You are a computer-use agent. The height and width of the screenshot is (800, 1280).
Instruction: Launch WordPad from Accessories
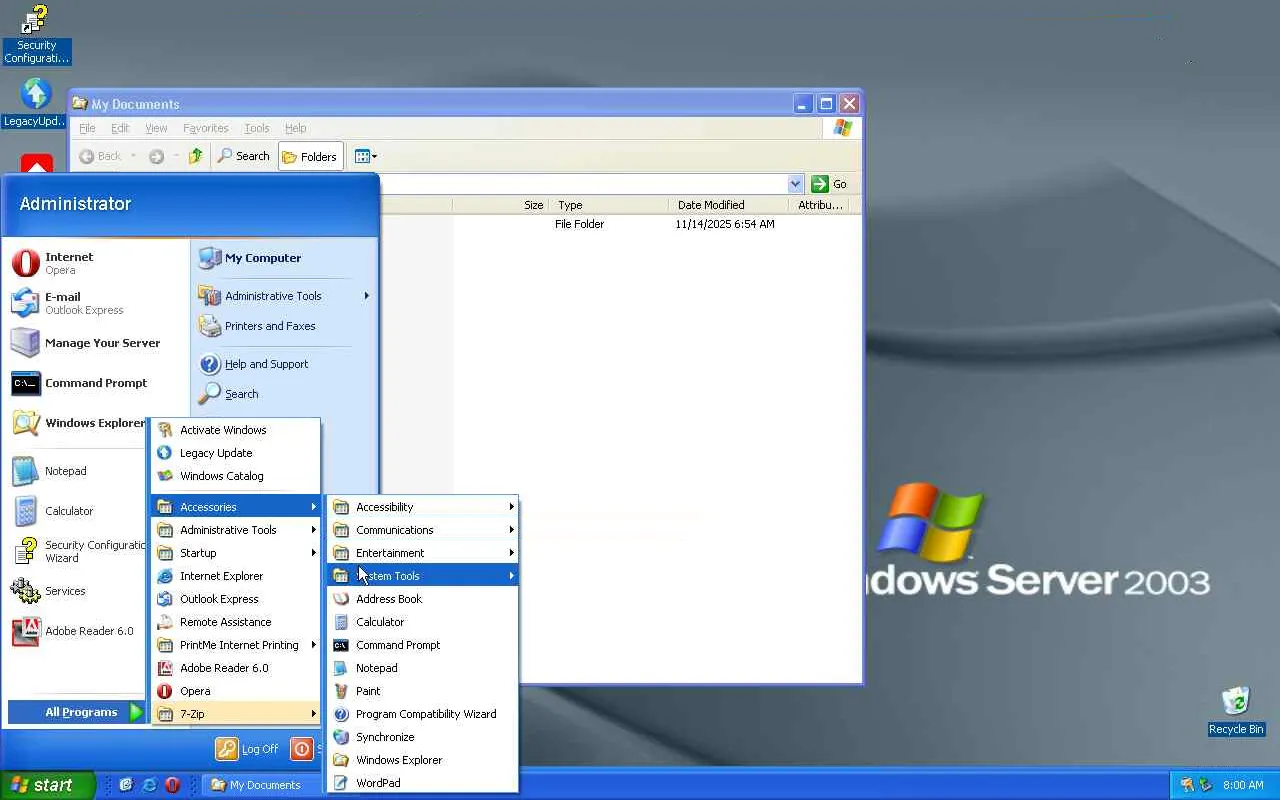423,783
